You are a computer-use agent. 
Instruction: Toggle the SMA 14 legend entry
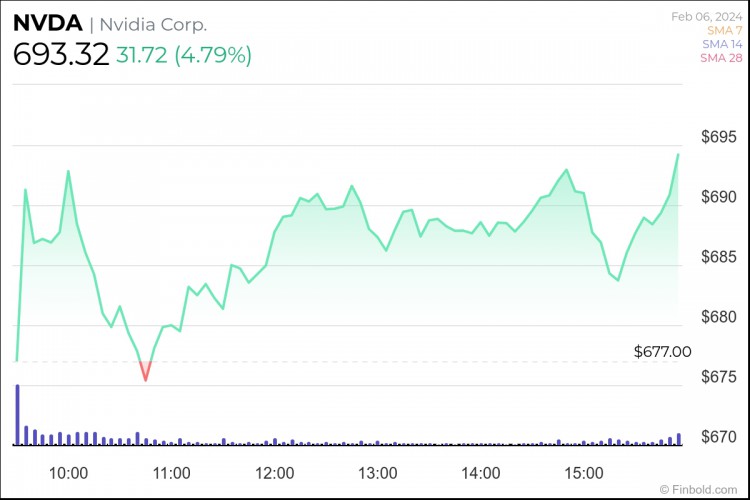coord(722,44)
